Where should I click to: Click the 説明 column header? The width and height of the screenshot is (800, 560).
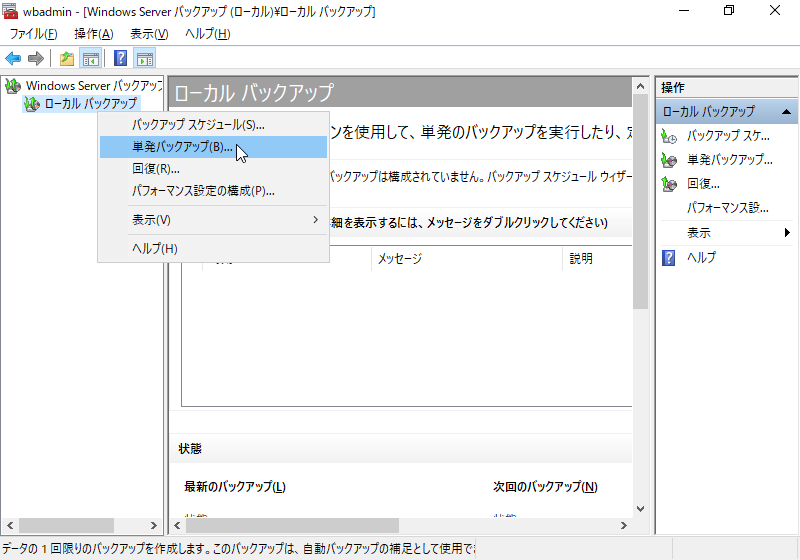pyautogui.click(x=597, y=259)
